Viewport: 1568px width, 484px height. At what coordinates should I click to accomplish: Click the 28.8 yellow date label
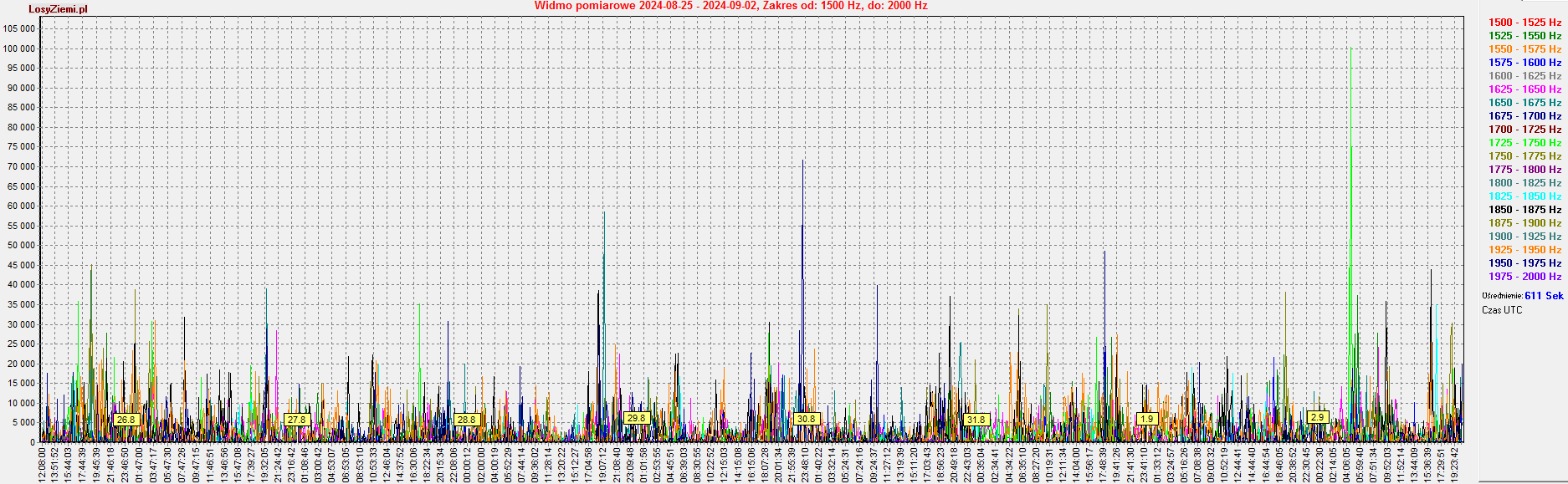coord(466,420)
